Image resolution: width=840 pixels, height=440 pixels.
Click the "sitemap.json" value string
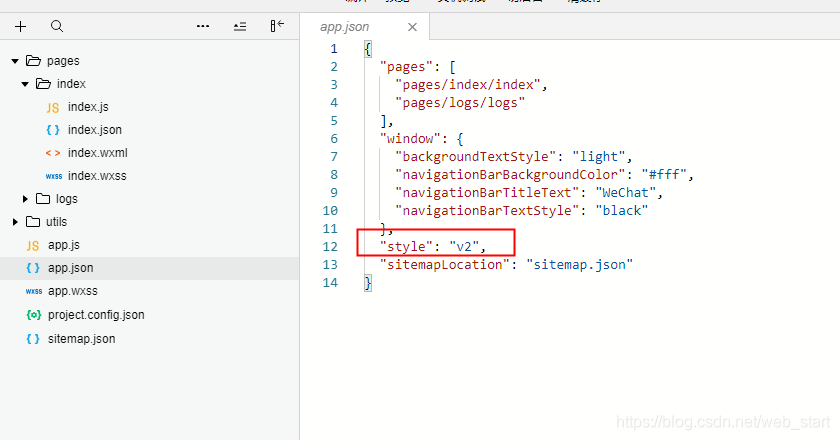pos(579,265)
